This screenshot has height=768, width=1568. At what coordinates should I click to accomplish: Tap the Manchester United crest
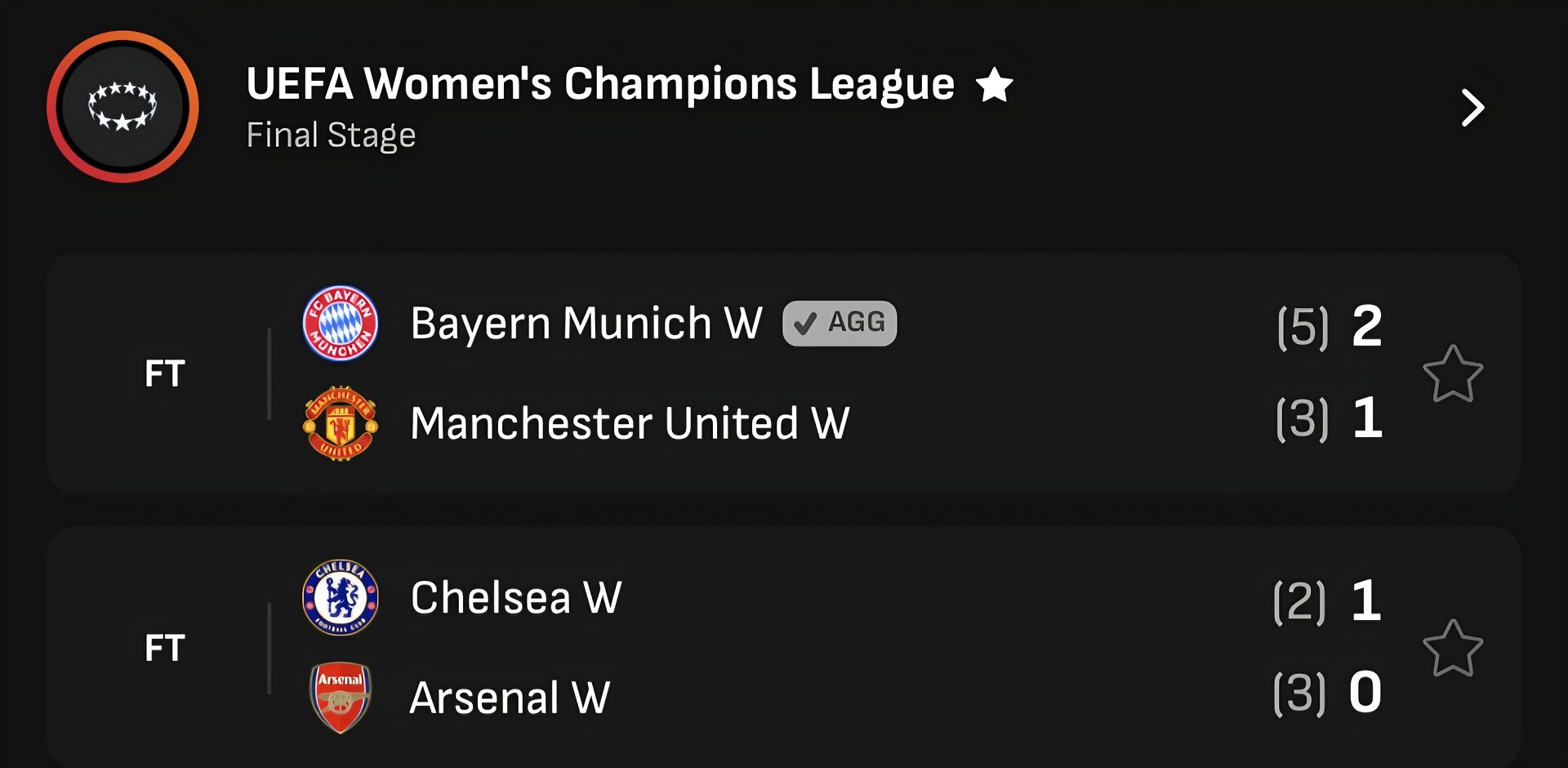point(340,423)
